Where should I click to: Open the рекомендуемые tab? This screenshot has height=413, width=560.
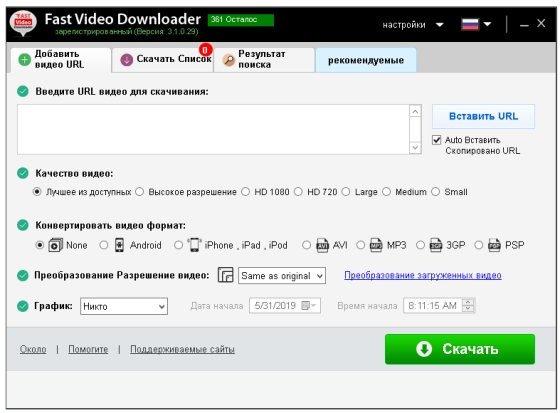click(366, 60)
